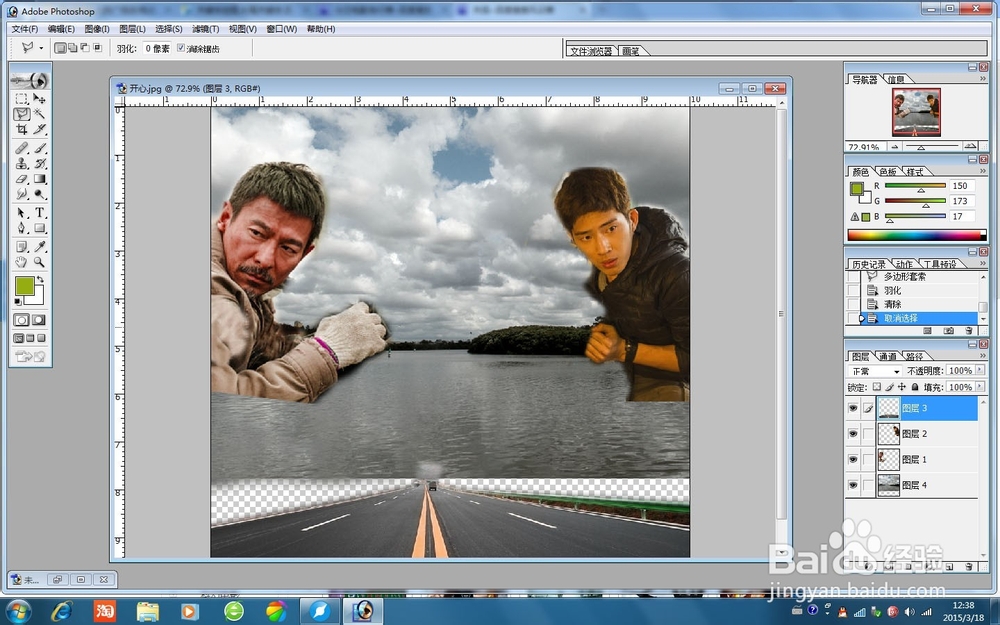Screen dimensions: 1000x625
Task: Open tool preset picker arrow in options bar
Action: tap(41, 48)
